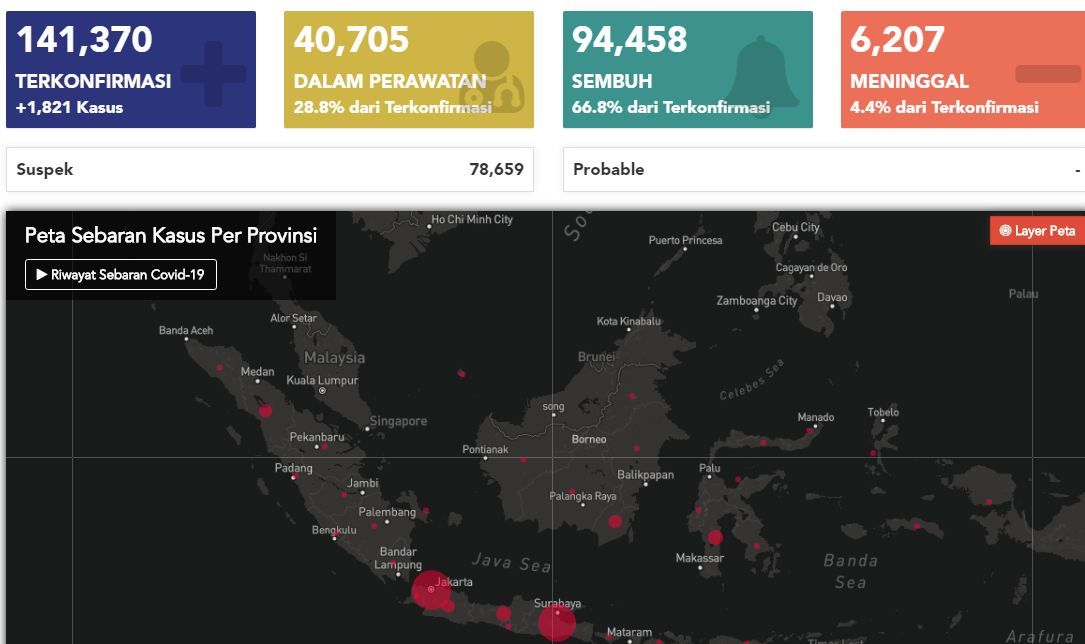Viewport: 1085px width, 644px height.
Task: Play Riwayat Sebaran Covid-19 history
Action: tap(120, 275)
